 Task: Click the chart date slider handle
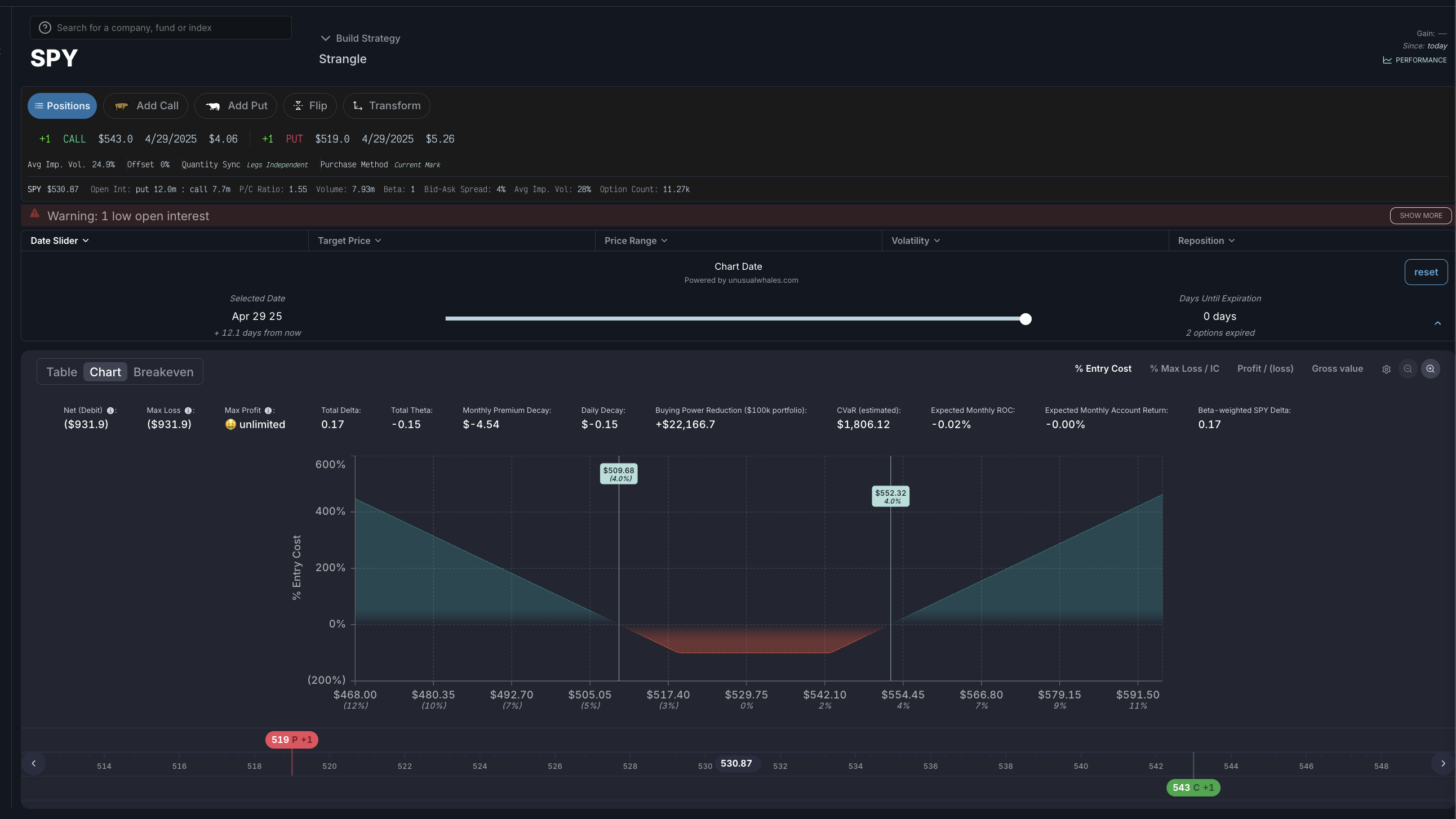pyautogui.click(x=1026, y=319)
